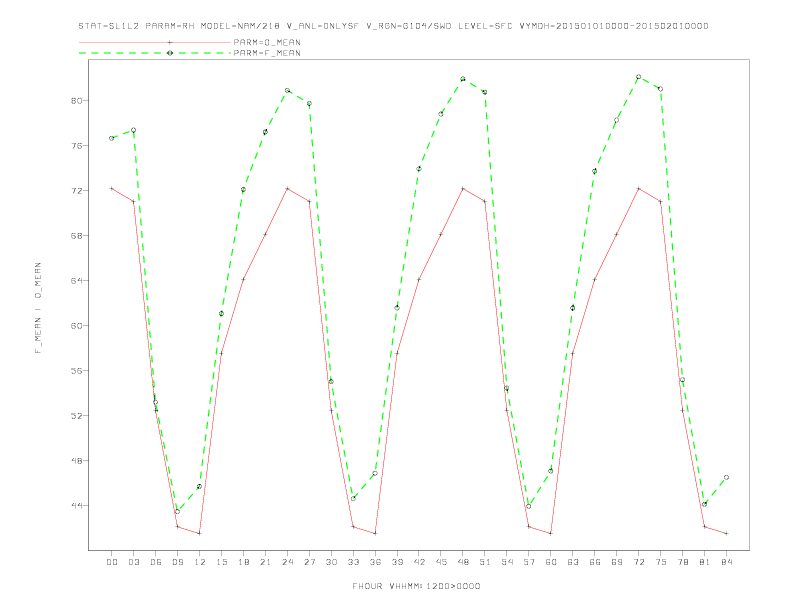Click the x-axis tick label 51
Viewport: 792px width, 612px height.
(x=485, y=562)
